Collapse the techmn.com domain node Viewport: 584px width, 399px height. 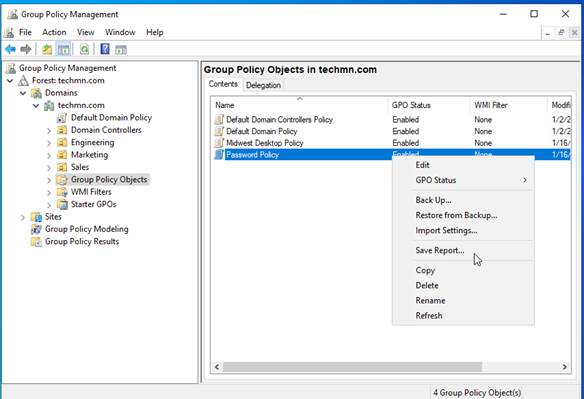[36, 105]
